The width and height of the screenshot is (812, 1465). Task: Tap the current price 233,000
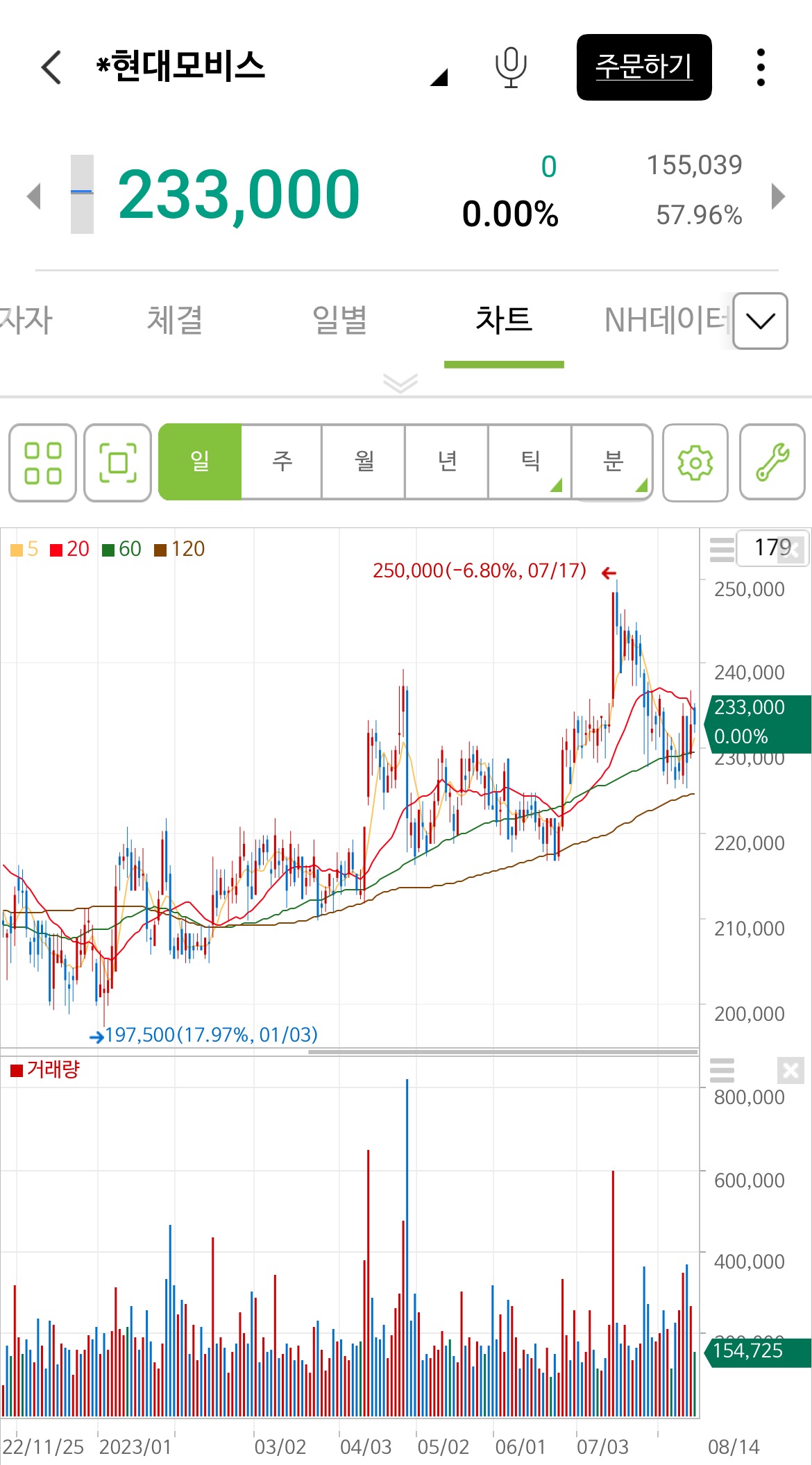click(x=239, y=195)
